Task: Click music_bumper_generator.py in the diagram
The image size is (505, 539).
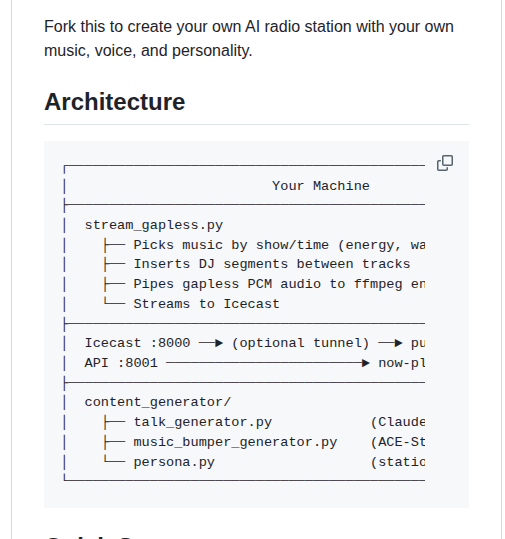Action: pyautogui.click(x=235, y=442)
